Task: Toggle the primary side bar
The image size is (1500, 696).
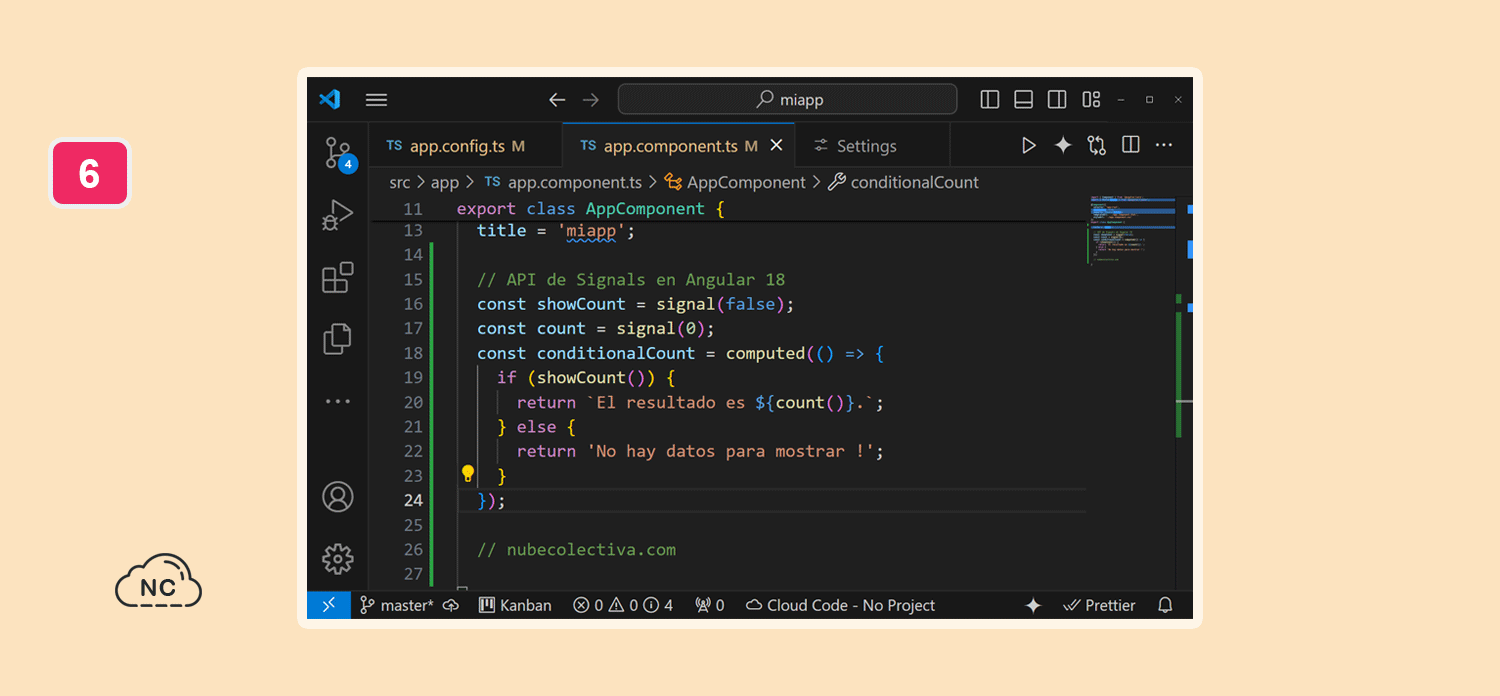Action: 990,100
